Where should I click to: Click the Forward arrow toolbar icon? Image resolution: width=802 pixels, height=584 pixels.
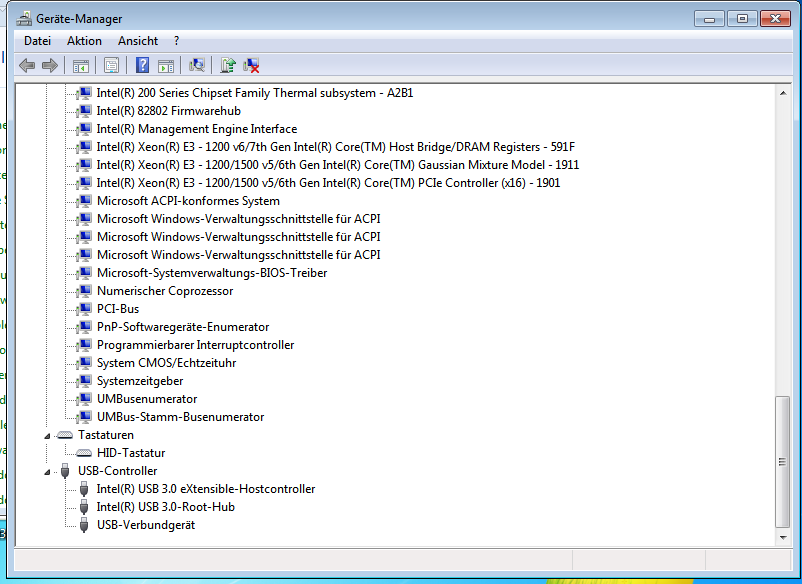(50, 65)
